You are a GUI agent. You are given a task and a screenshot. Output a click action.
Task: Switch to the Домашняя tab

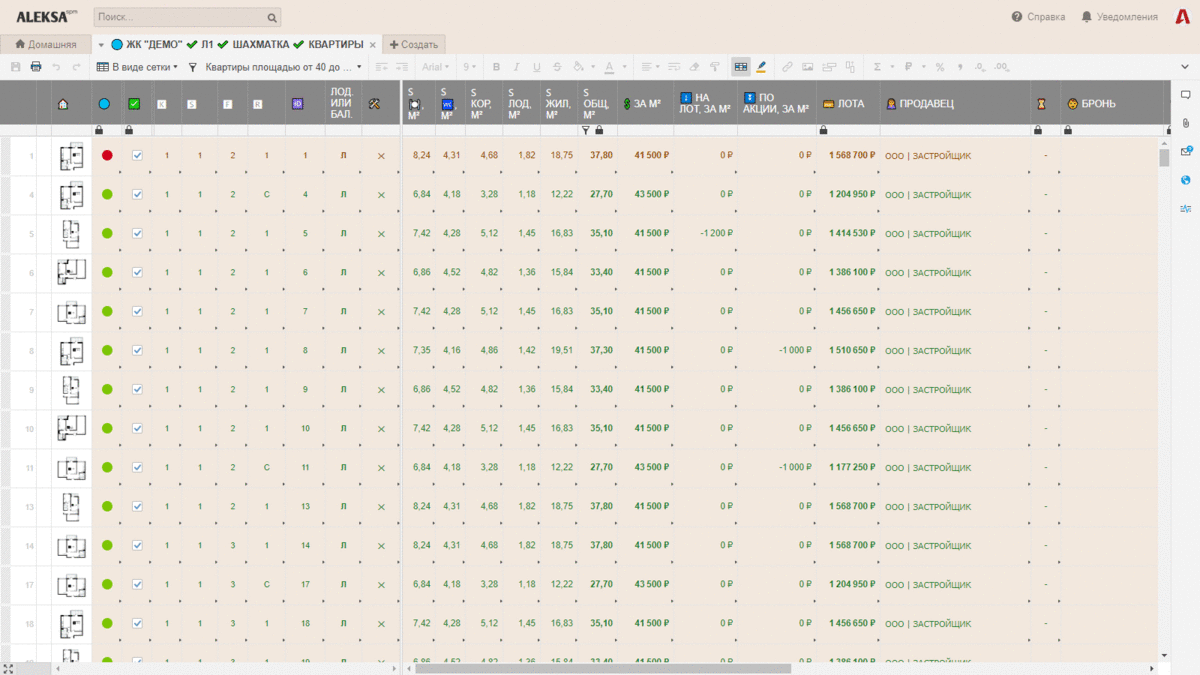[x=45, y=45]
